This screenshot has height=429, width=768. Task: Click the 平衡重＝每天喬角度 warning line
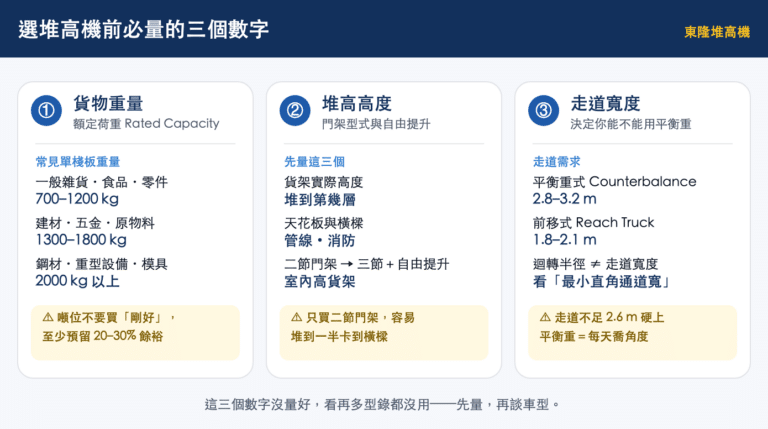pos(594,336)
